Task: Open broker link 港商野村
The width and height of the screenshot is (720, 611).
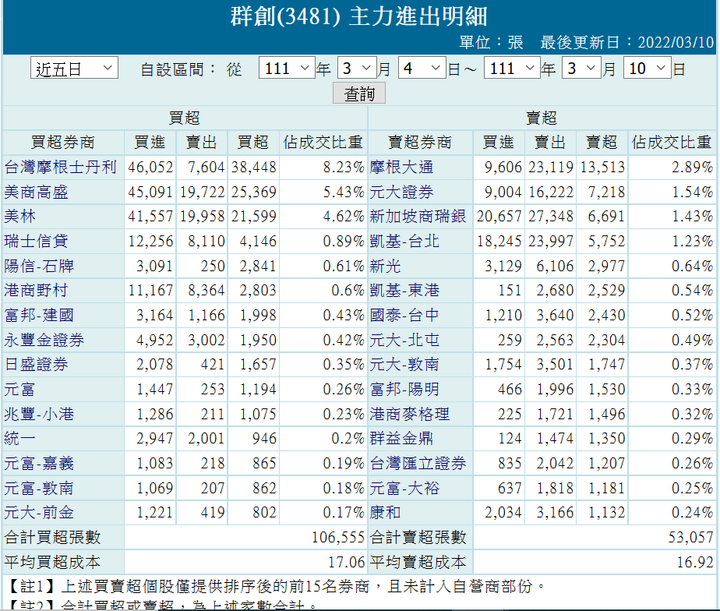Action: [x=36, y=290]
